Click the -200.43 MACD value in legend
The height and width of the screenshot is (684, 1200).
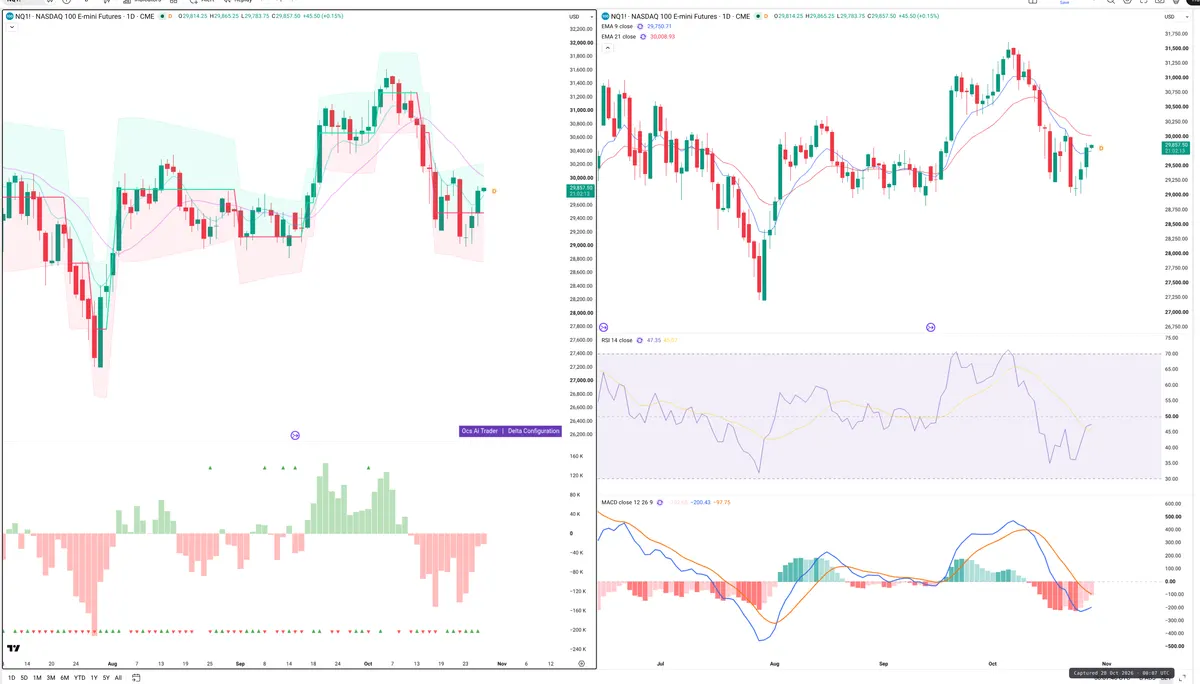pyautogui.click(x=700, y=502)
